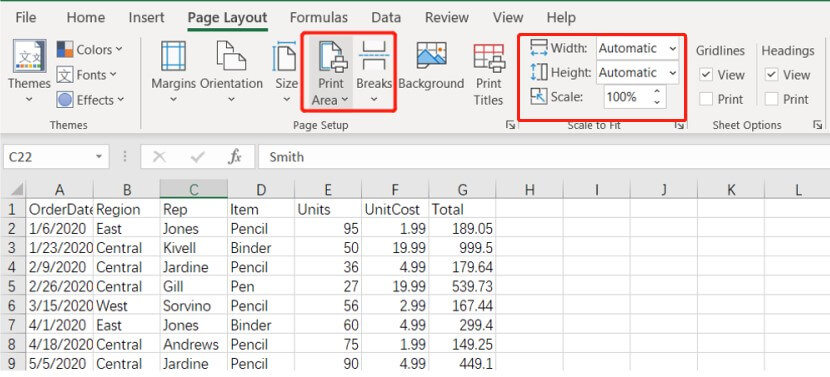Viewport: 830px width, 377px height.
Task: Open the Page Setup dialog launcher
Action: (x=510, y=125)
